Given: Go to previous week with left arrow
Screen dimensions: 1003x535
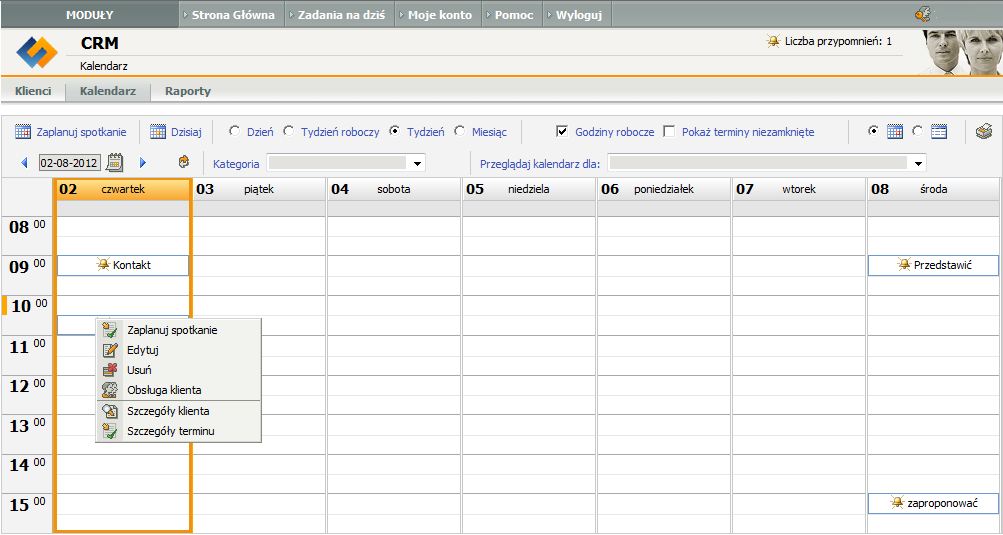Looking at the screenshot, I should [25, 163].
